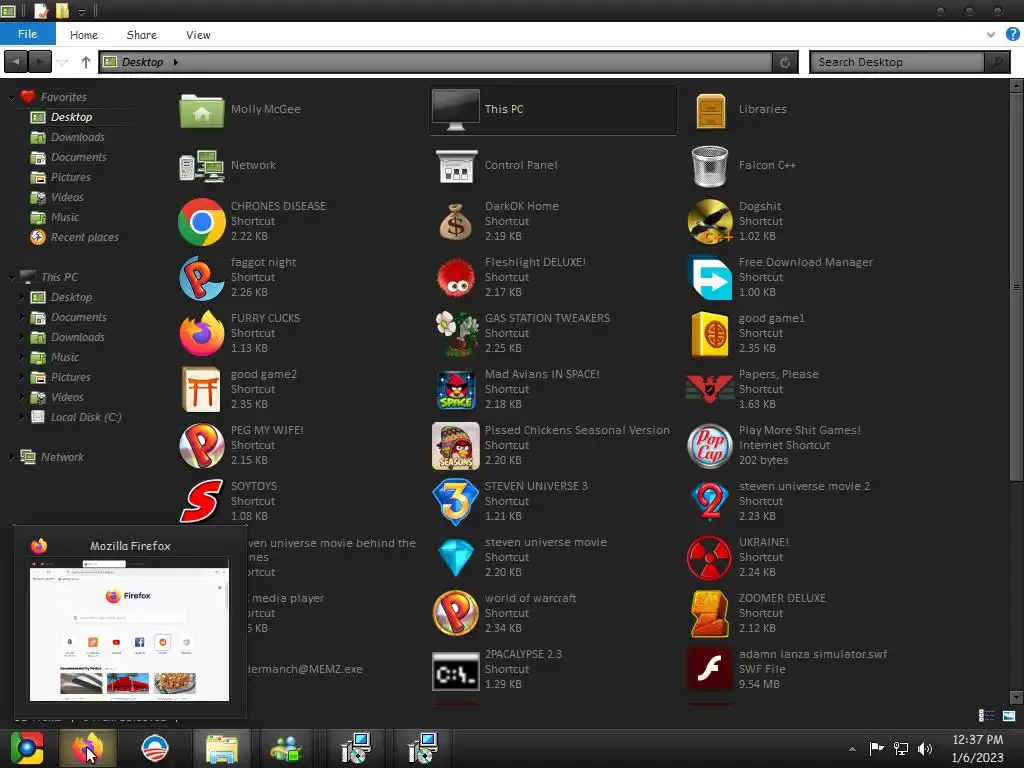Switch to the Share ribbon tab
1024x768 pixels.
click(x=142, y=35)
